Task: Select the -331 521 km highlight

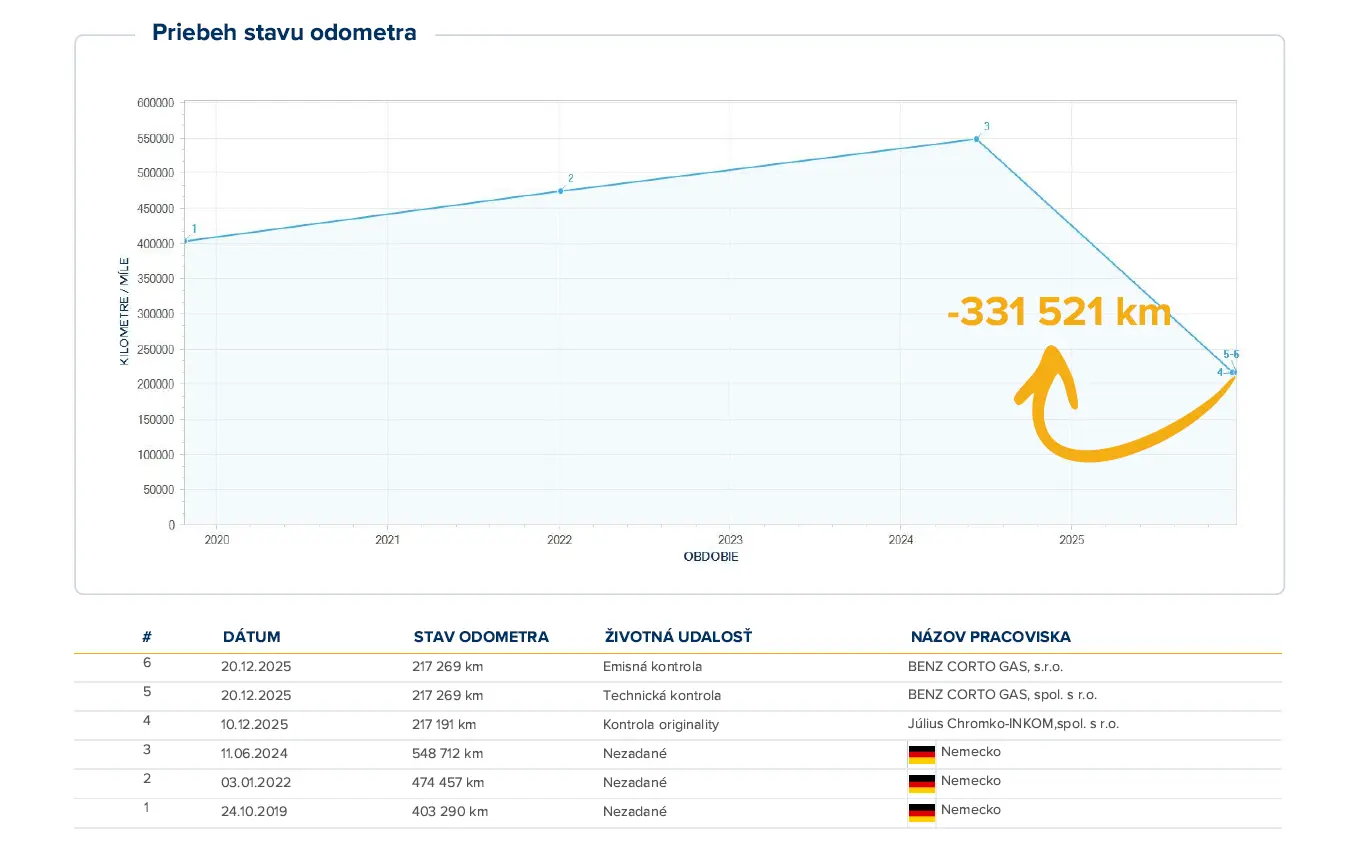Action: pyautogui.click(x=1059, y=312)
